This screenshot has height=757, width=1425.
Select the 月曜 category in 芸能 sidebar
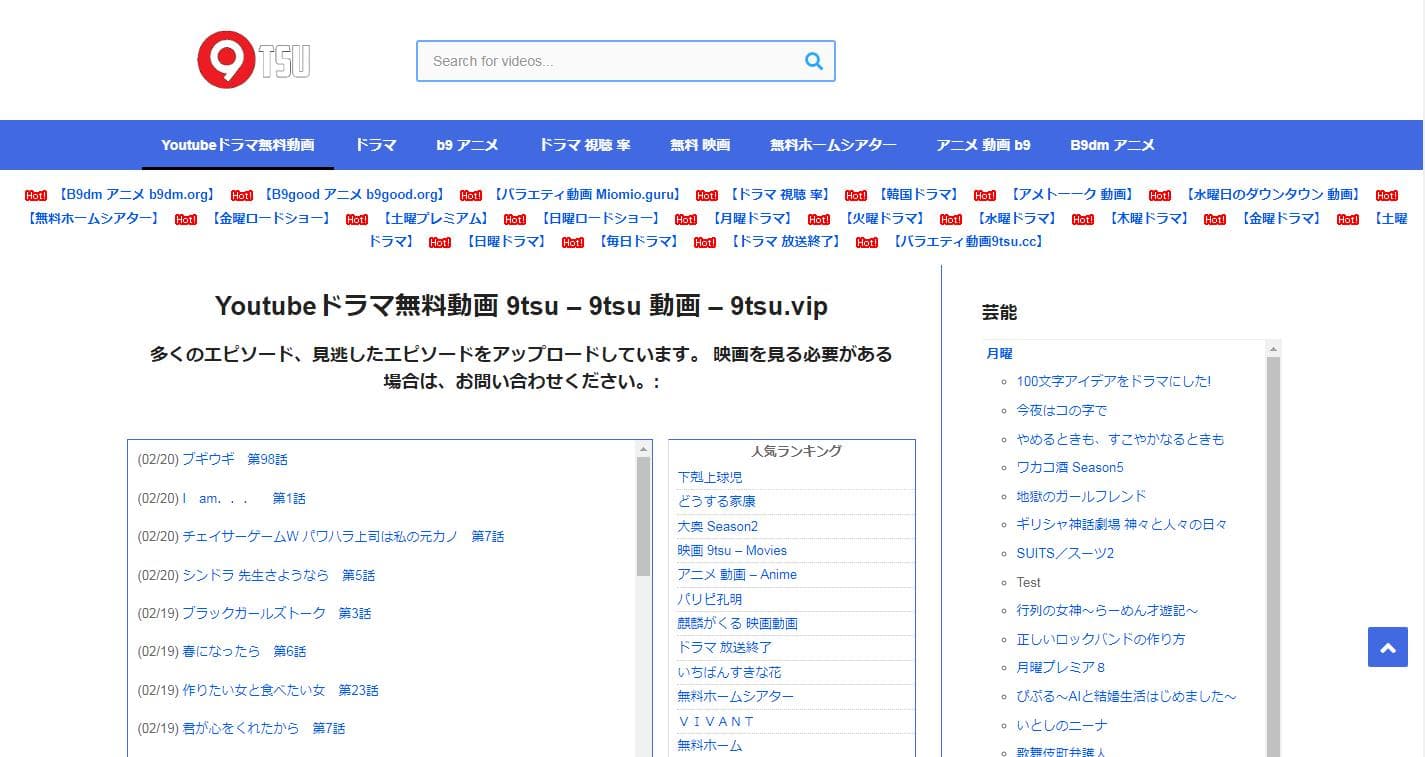click(x=999, y=353)
